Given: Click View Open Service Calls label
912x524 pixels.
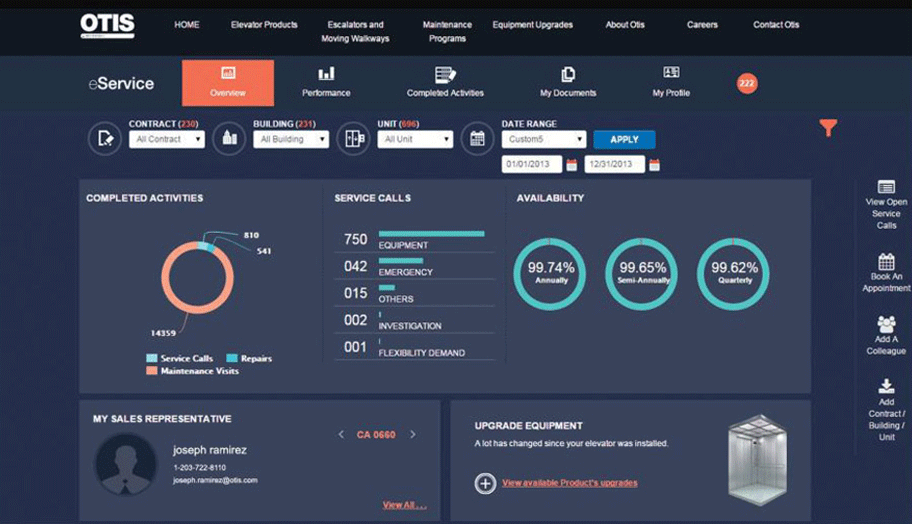Looking at the screenshot, I should pyautogui.click(x=886, y=213).
